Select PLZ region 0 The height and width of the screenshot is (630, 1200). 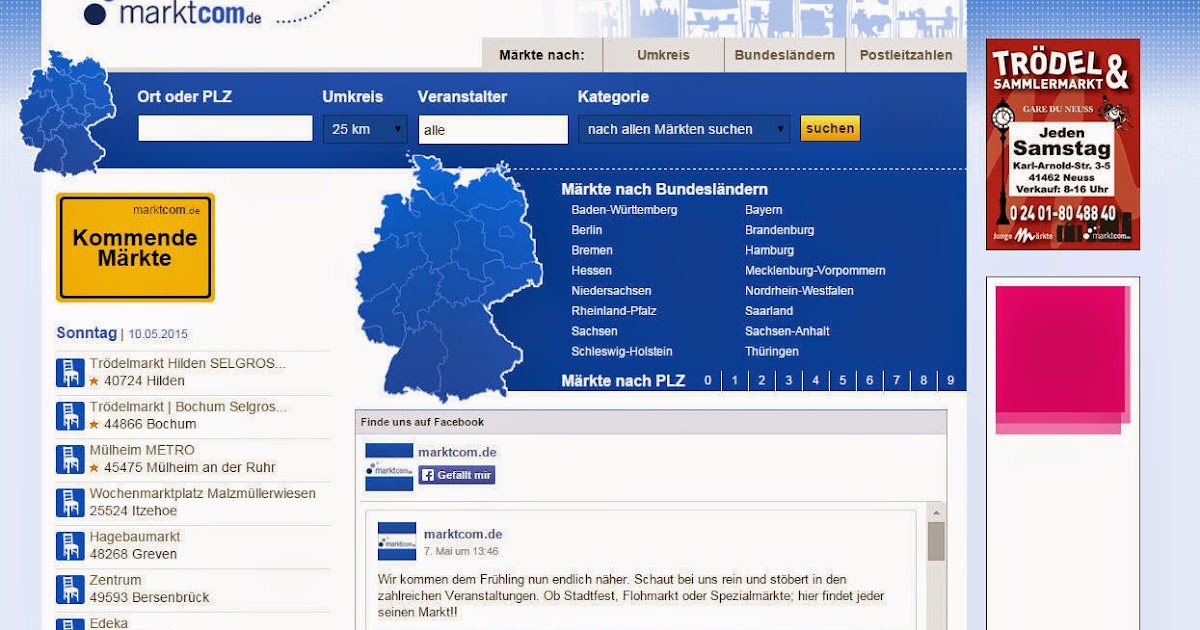point(708,380)
